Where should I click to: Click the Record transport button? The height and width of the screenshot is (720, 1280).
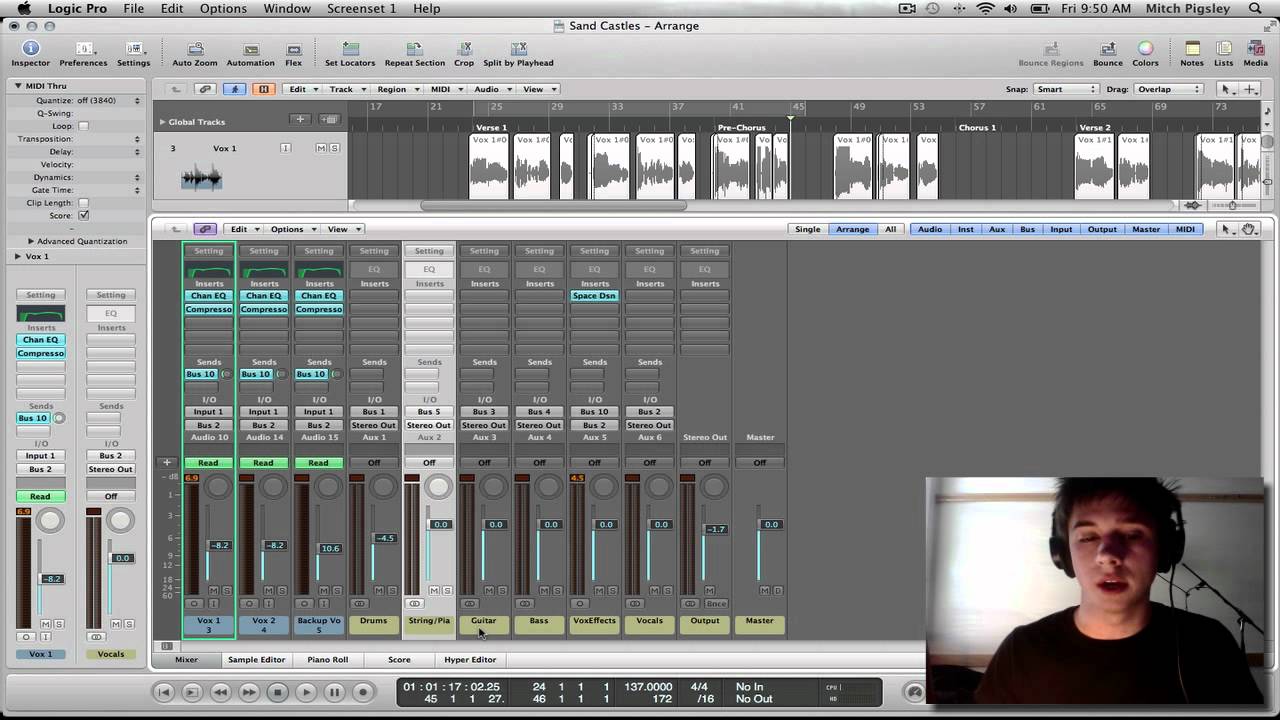363,692
